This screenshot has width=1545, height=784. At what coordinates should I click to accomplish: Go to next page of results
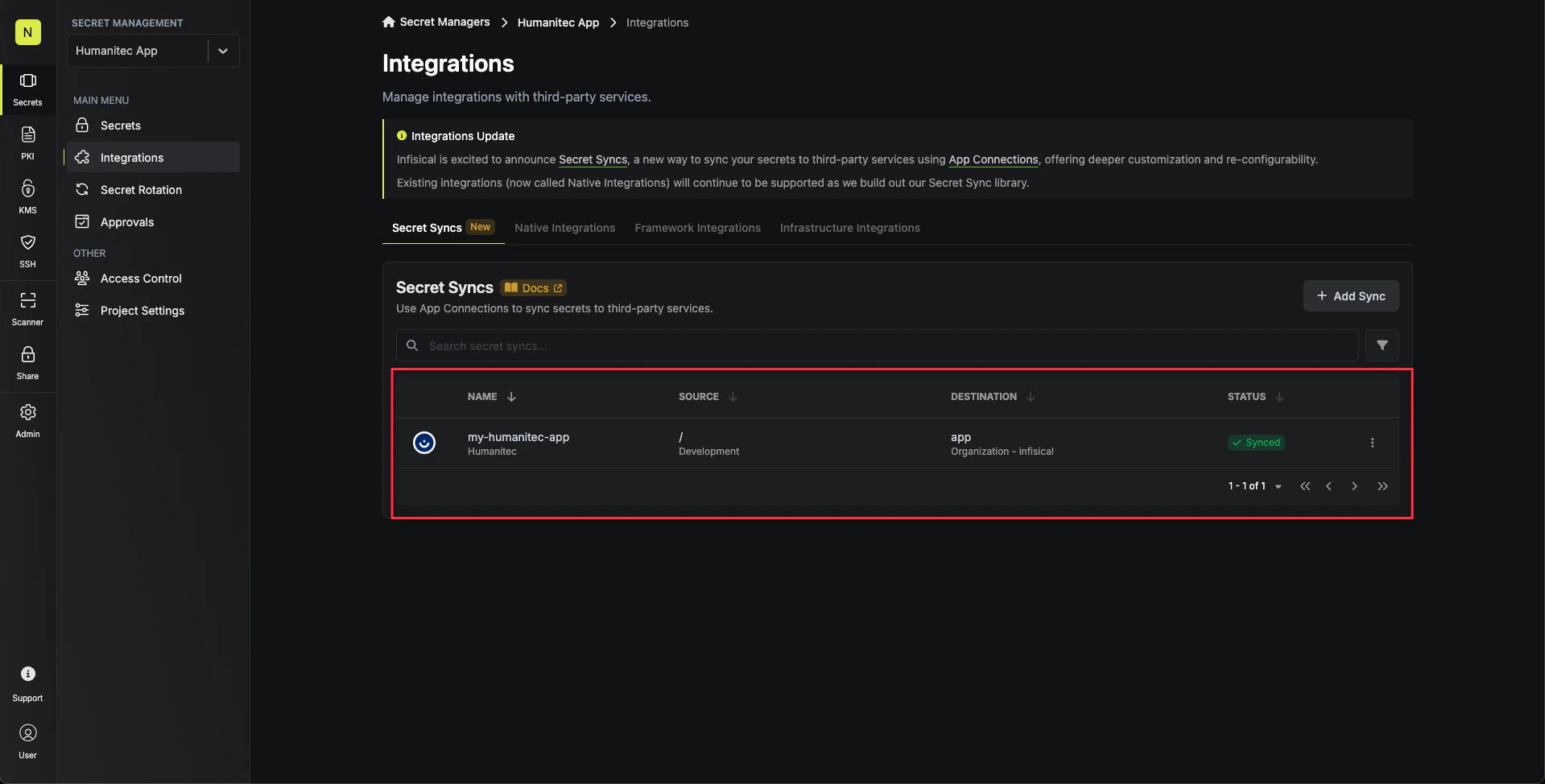coord(1354,486)
